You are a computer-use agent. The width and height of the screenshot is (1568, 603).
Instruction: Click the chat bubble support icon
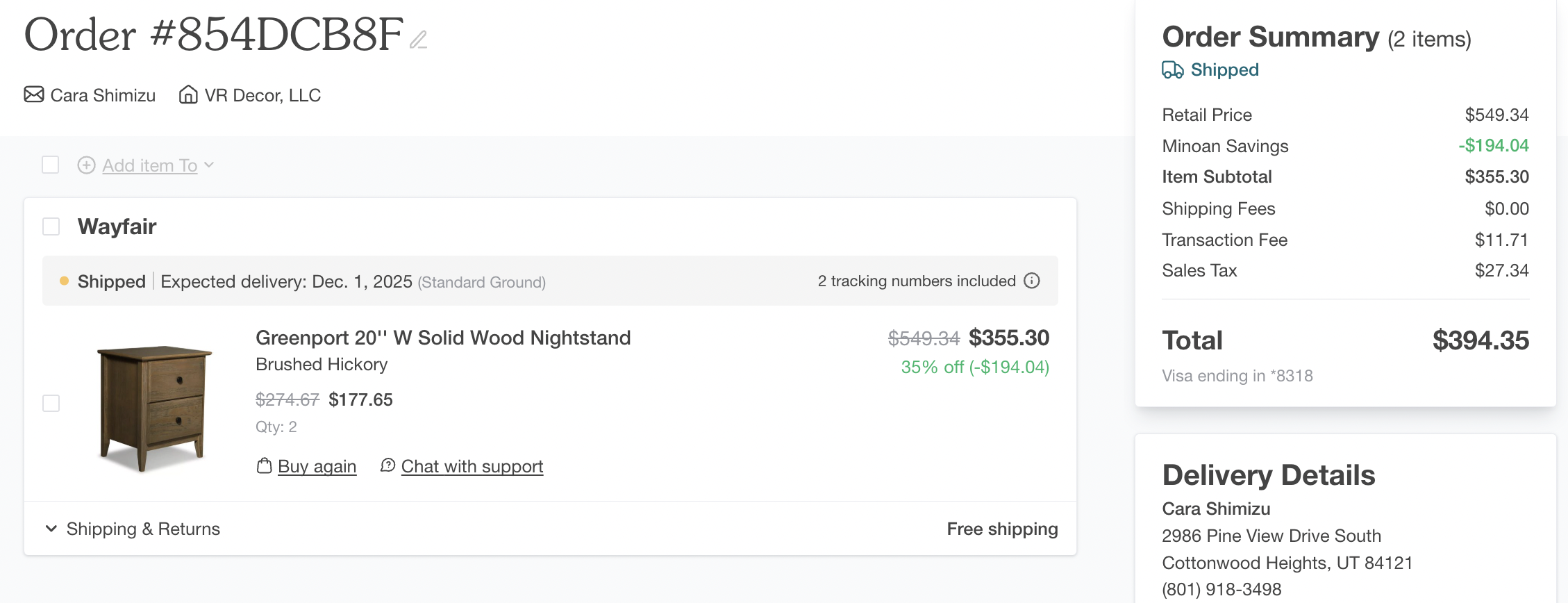click(387, 465)
